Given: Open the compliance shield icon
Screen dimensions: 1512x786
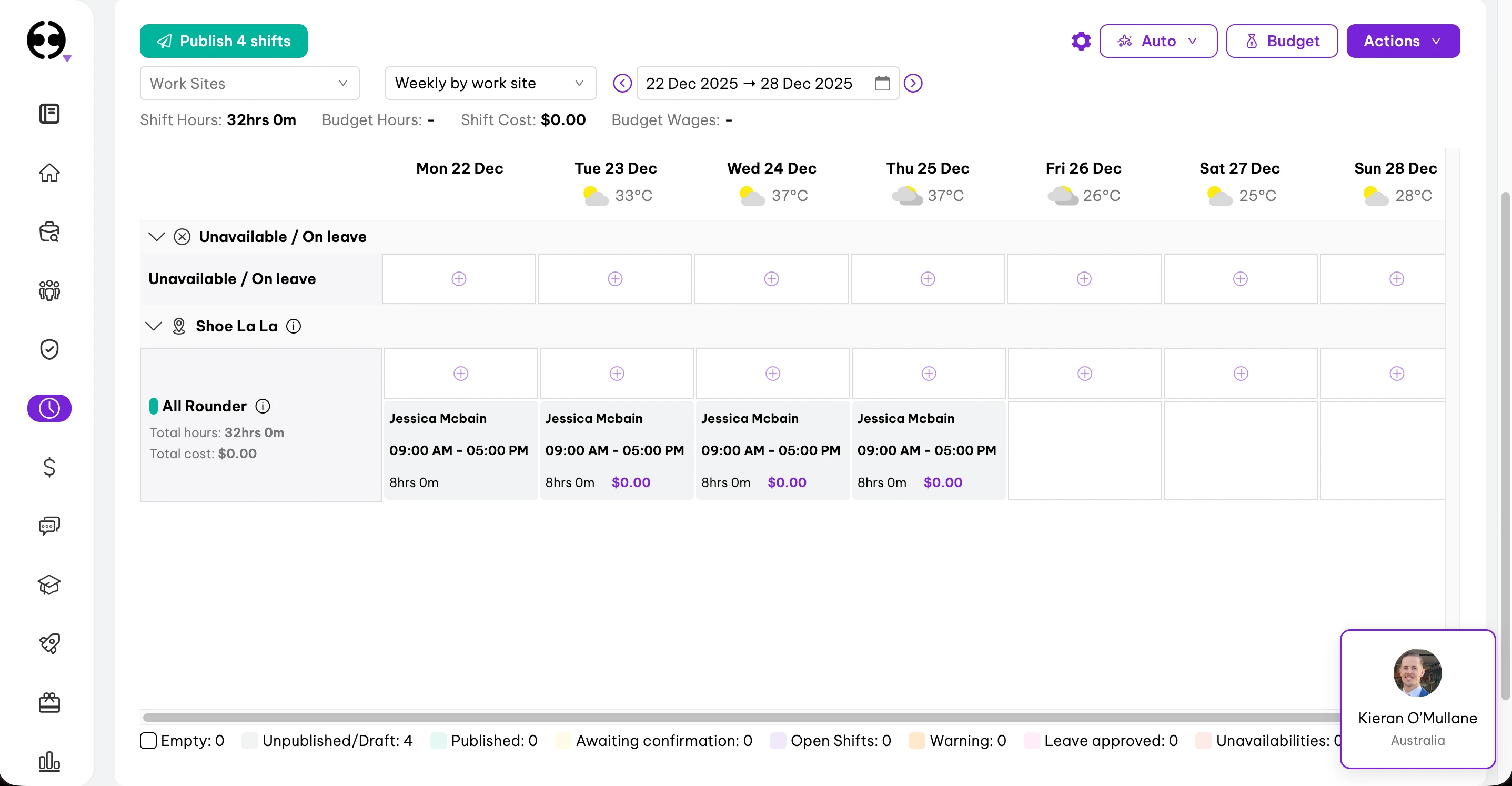Looking at the screenshot, I should coord(49,349).
